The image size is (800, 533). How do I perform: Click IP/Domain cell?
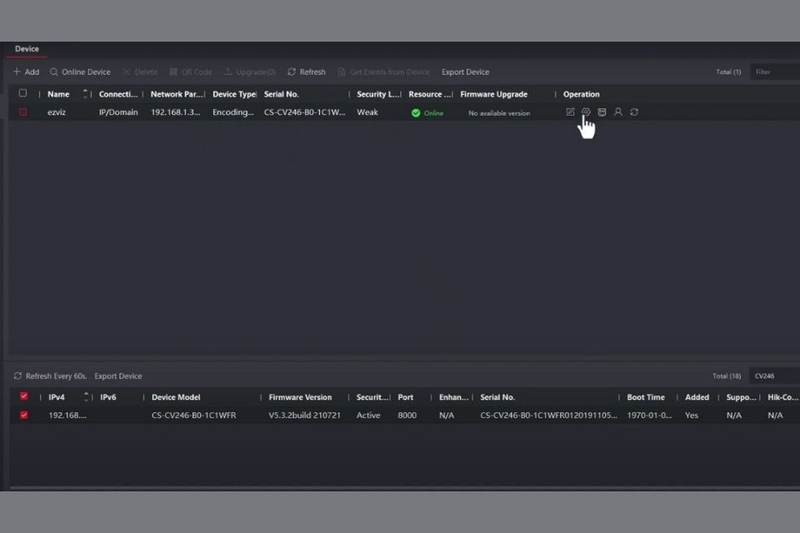tap(118, 112)
